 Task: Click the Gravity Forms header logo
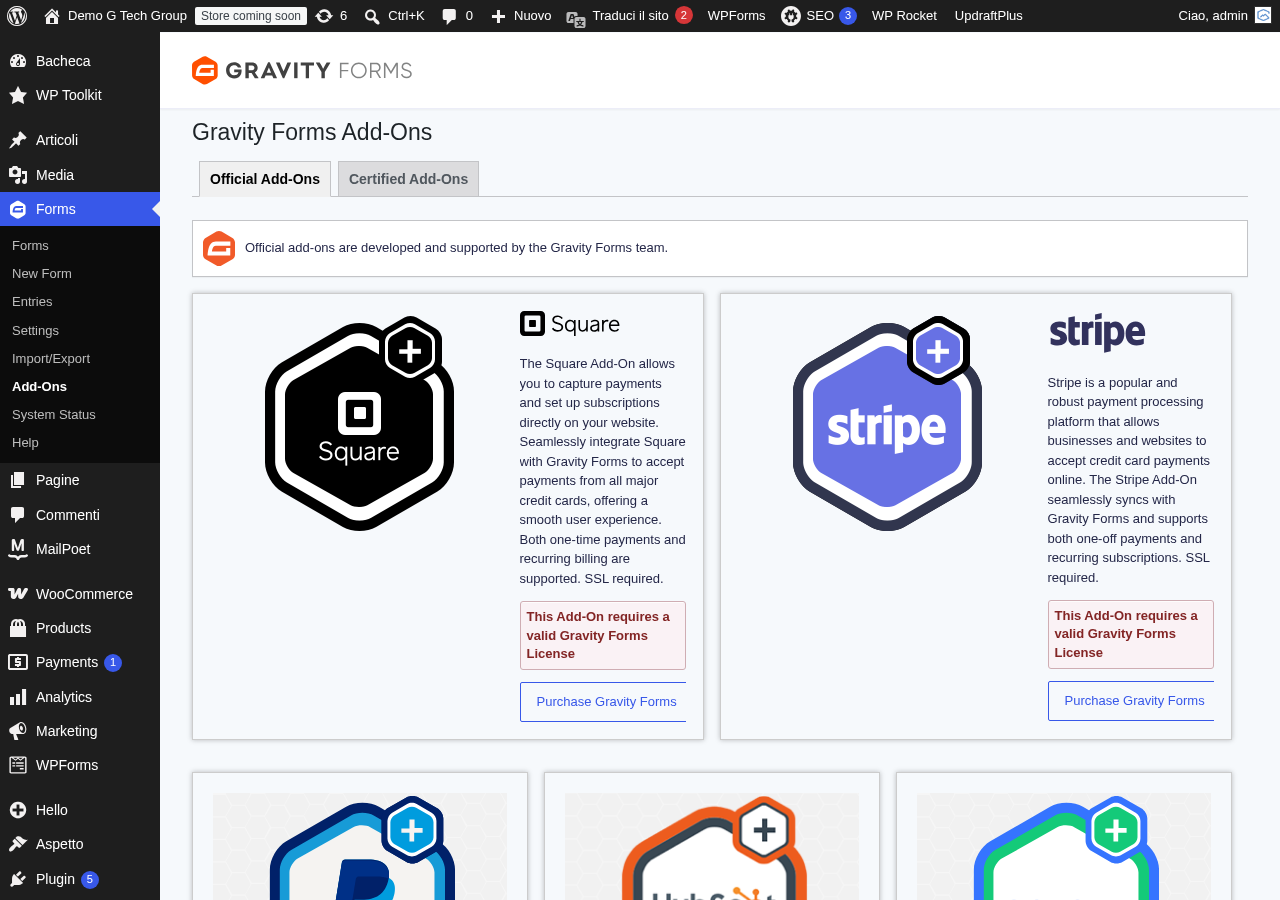(302, 70)
